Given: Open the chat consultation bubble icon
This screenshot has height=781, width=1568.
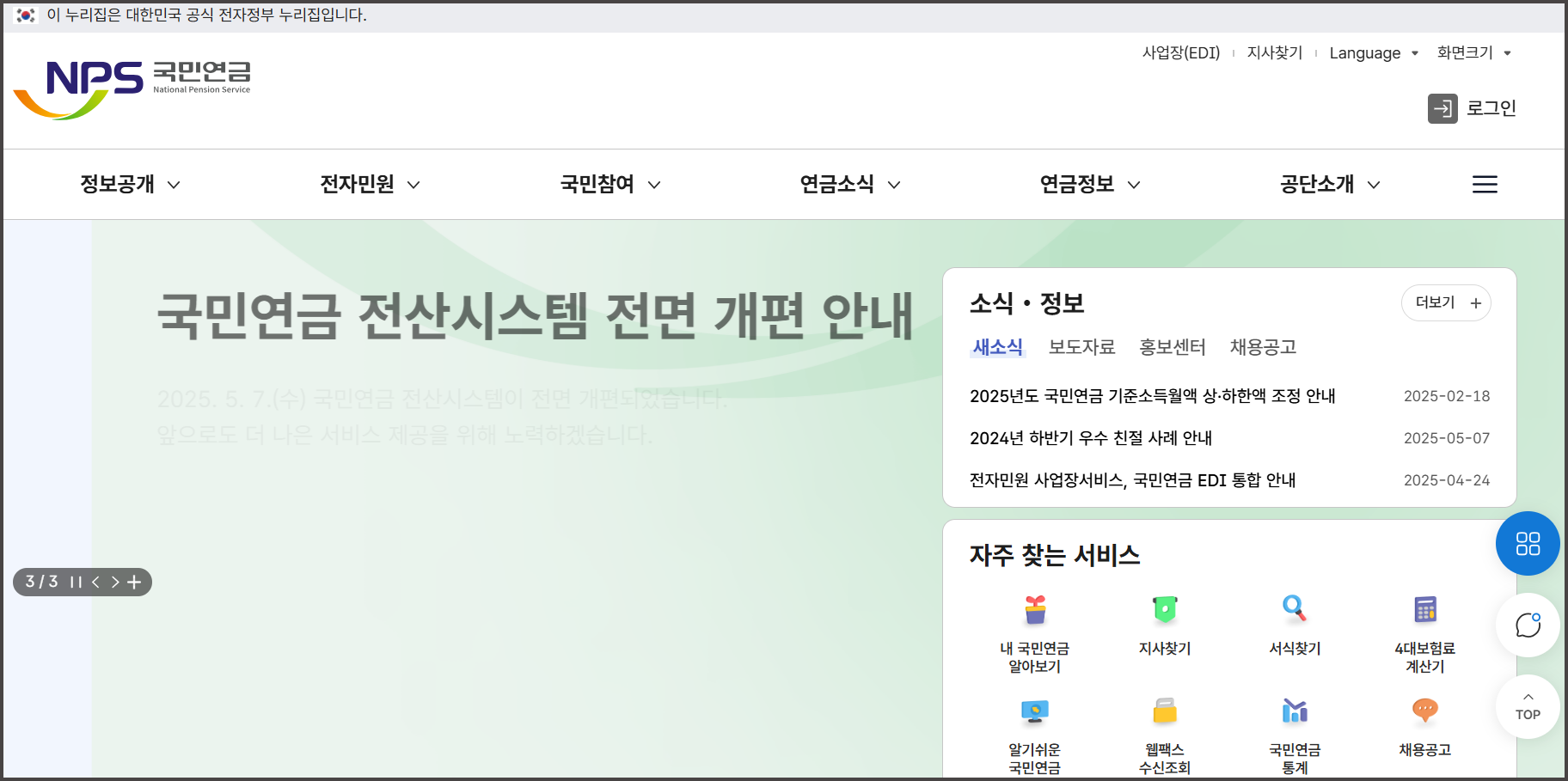Looking at the screenshot, I should (1528, 625).
